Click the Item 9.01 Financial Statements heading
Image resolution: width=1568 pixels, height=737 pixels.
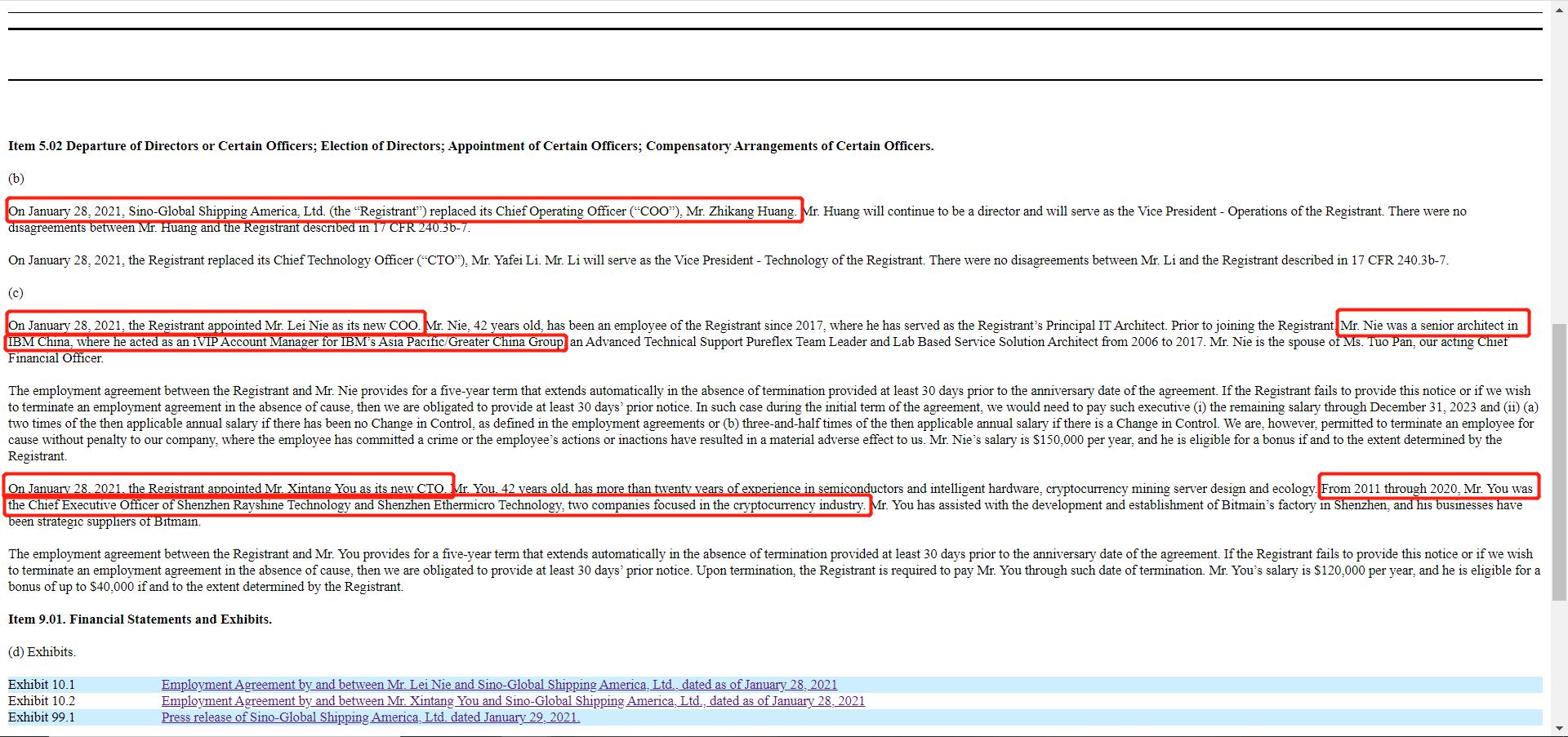(x=140, y=619)
